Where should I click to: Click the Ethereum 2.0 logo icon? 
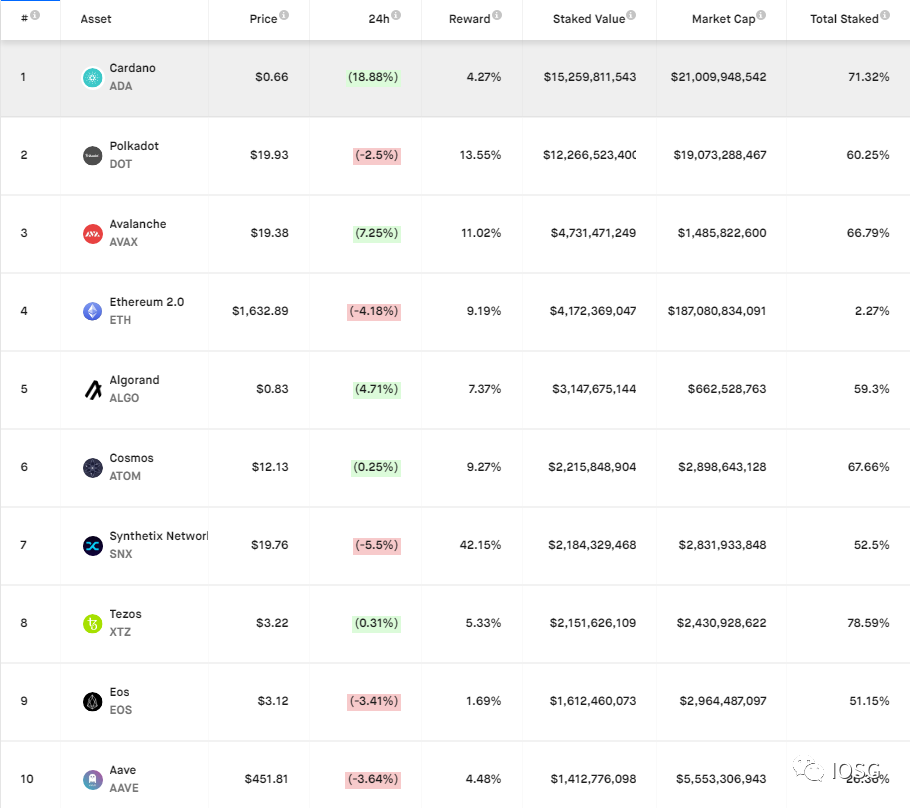(92, 312)
